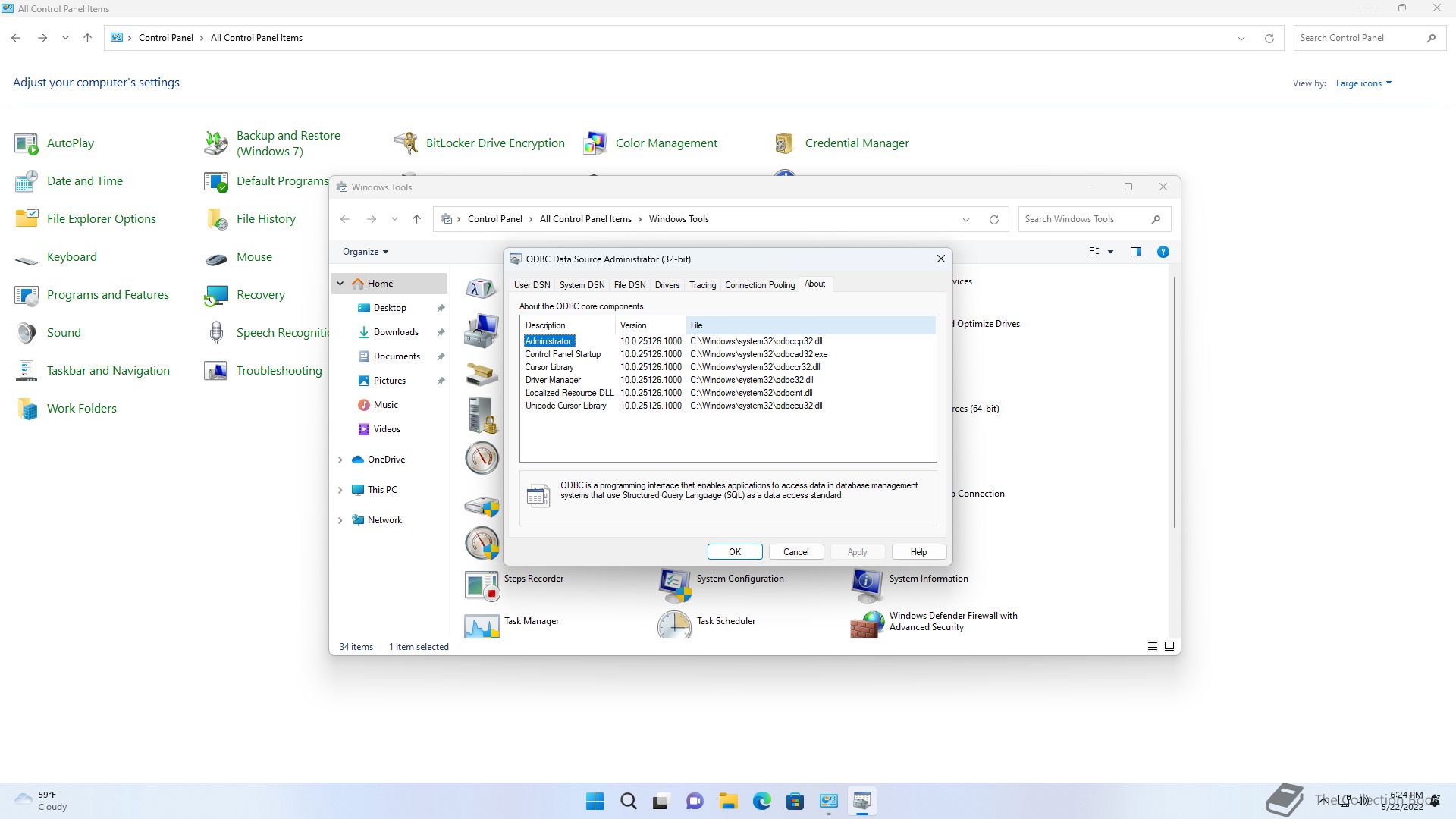Open Recovery item

245,295
